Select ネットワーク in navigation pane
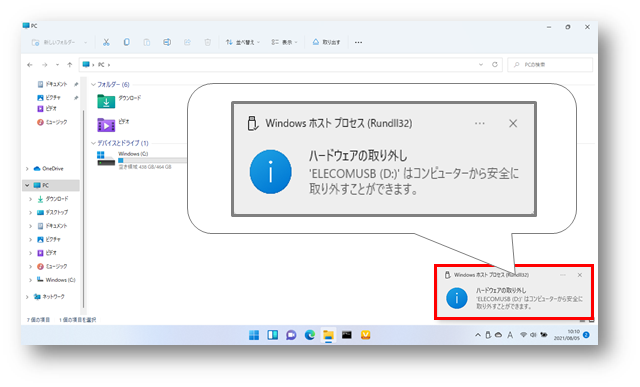 [49, 297]
